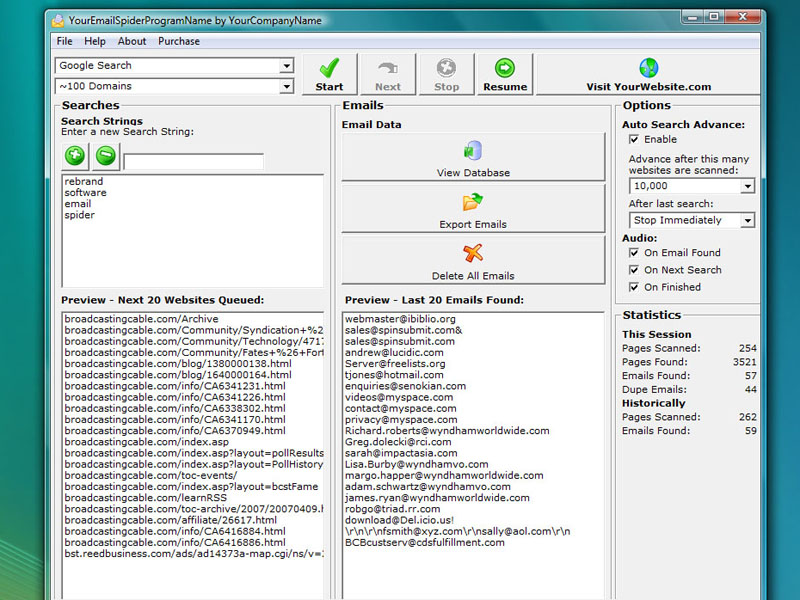The width and height of the screenshot is (800, 600).
Task: Click the View Database button label
Action: click(x=473, y=173)
